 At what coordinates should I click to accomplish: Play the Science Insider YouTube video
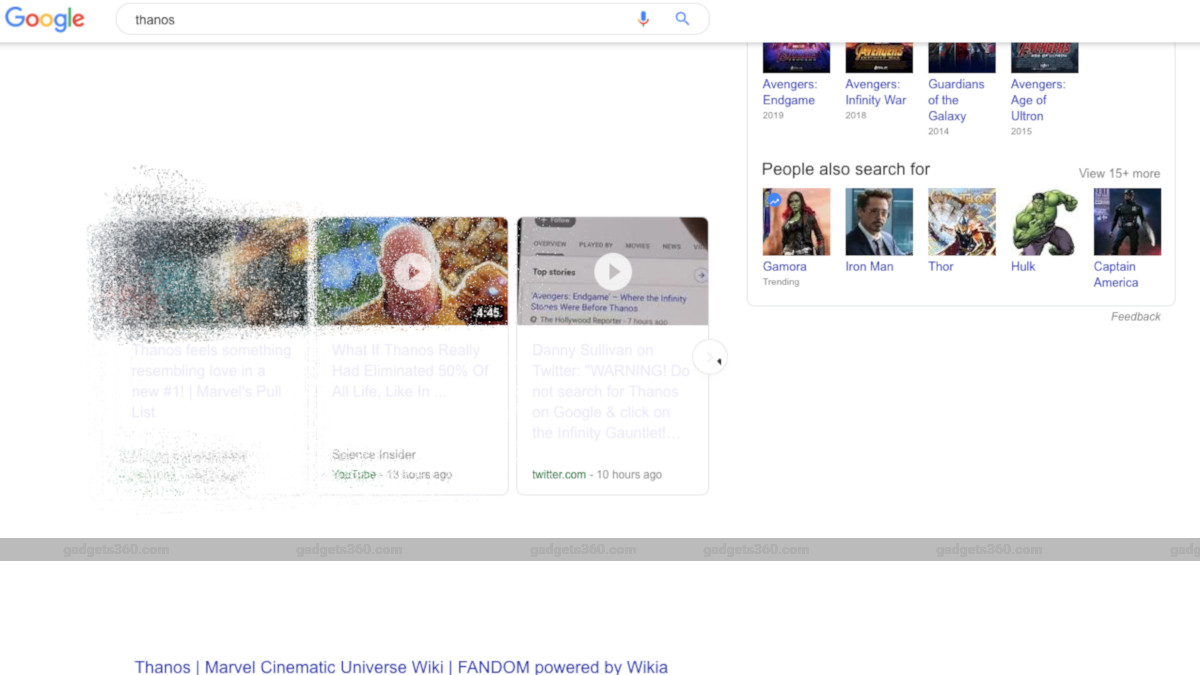coord(413,272)
